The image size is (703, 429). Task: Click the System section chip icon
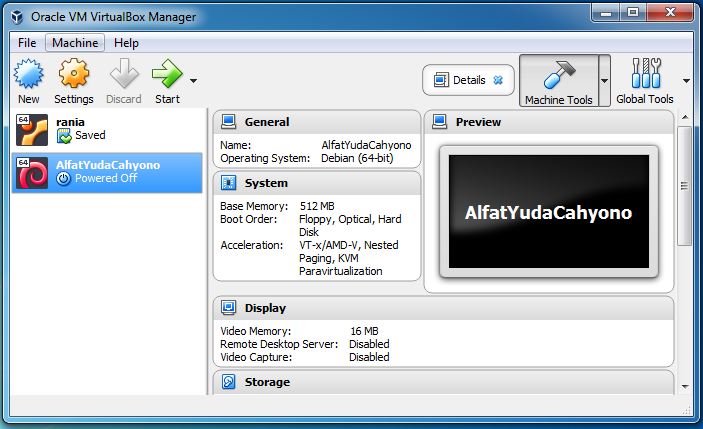pos(229,183)
